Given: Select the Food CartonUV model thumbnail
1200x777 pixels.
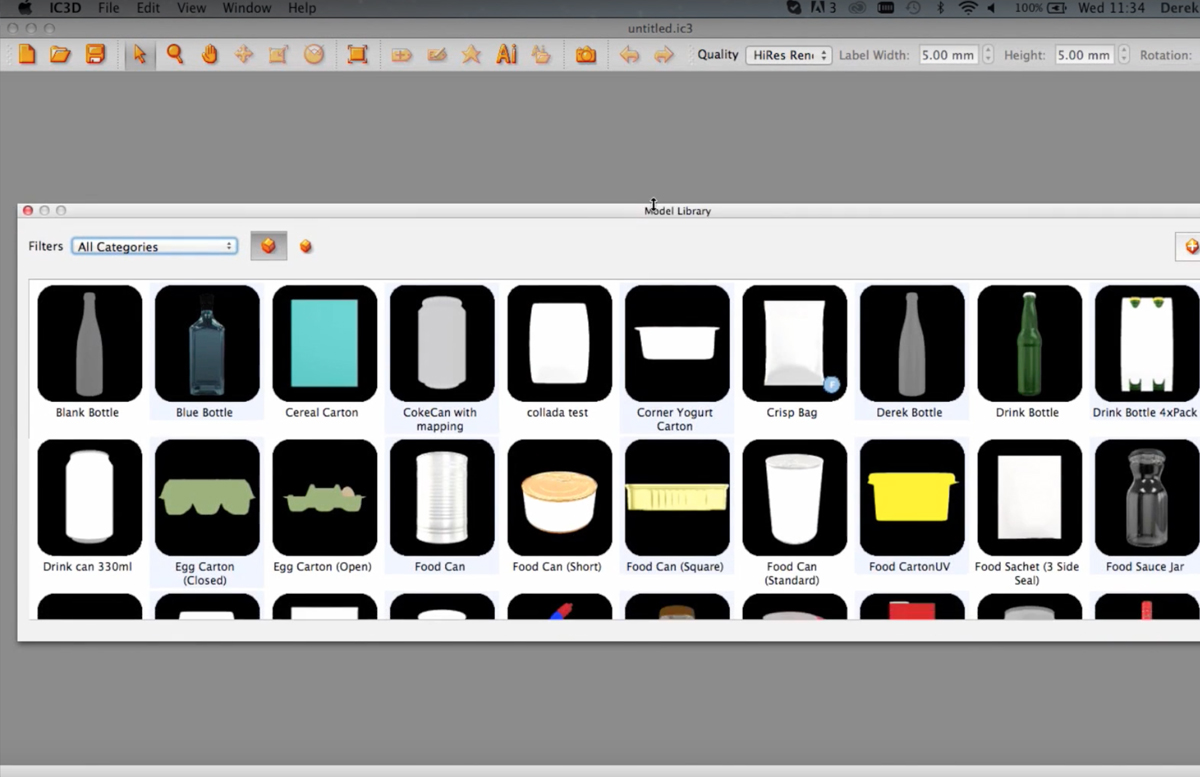Looking at the screenshot, I should point(912,497).
